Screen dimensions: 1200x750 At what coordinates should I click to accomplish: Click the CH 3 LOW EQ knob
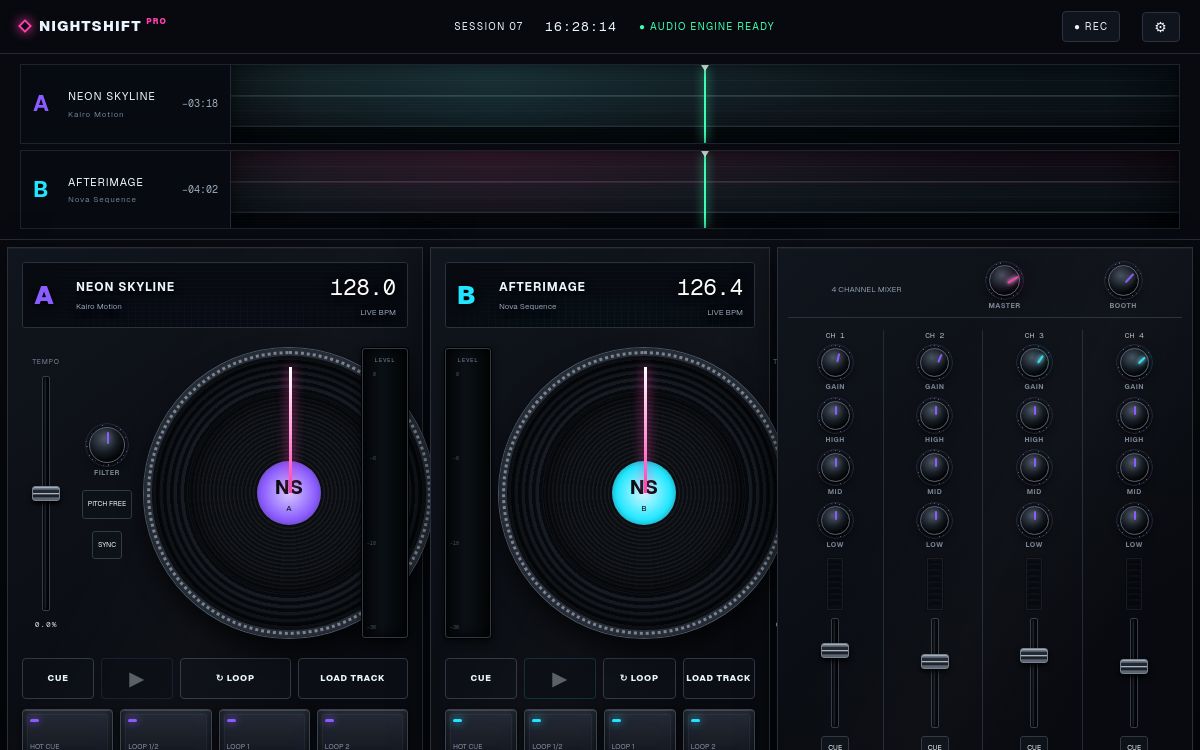point(1034,520)
